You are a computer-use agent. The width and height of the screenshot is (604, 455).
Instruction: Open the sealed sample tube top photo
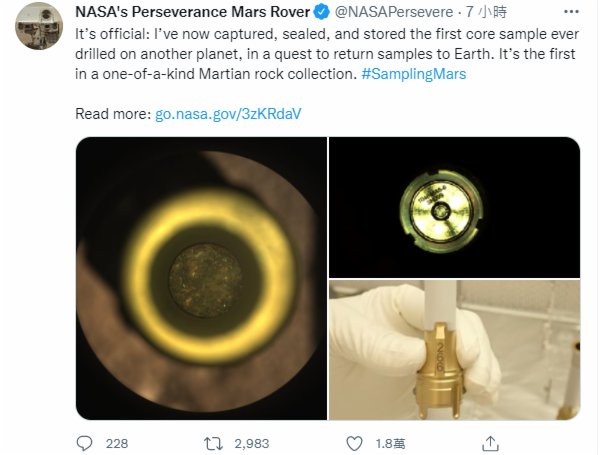coord(454,205)
